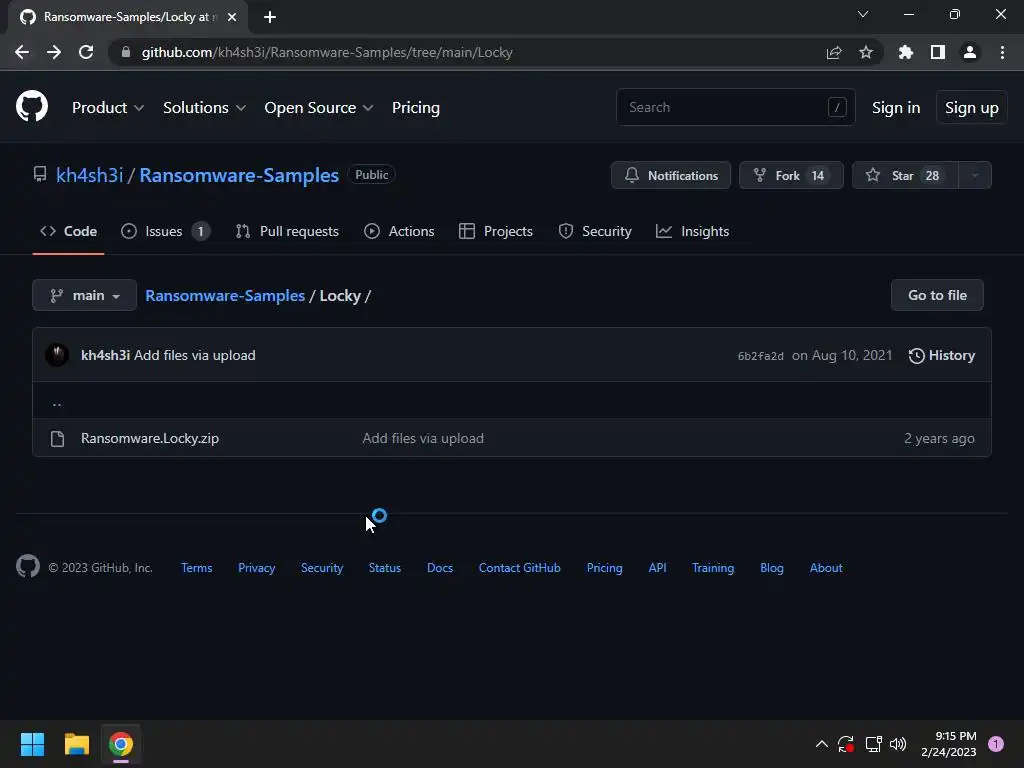Open the Status footer link
Image resolution: width=1024 pixels, height=768 pixels.
[385, 568]
